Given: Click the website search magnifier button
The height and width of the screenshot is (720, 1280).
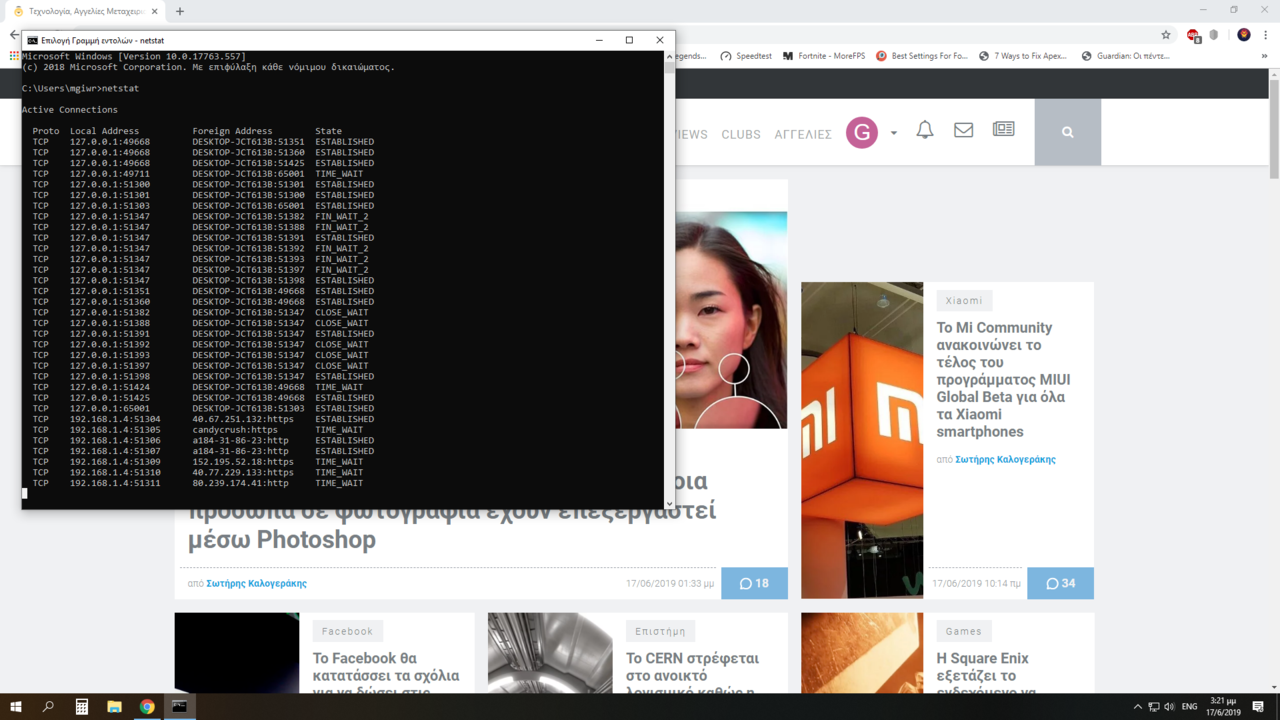Looking at the screenshot, I should pyautogui.click(x=1068, y=132).
